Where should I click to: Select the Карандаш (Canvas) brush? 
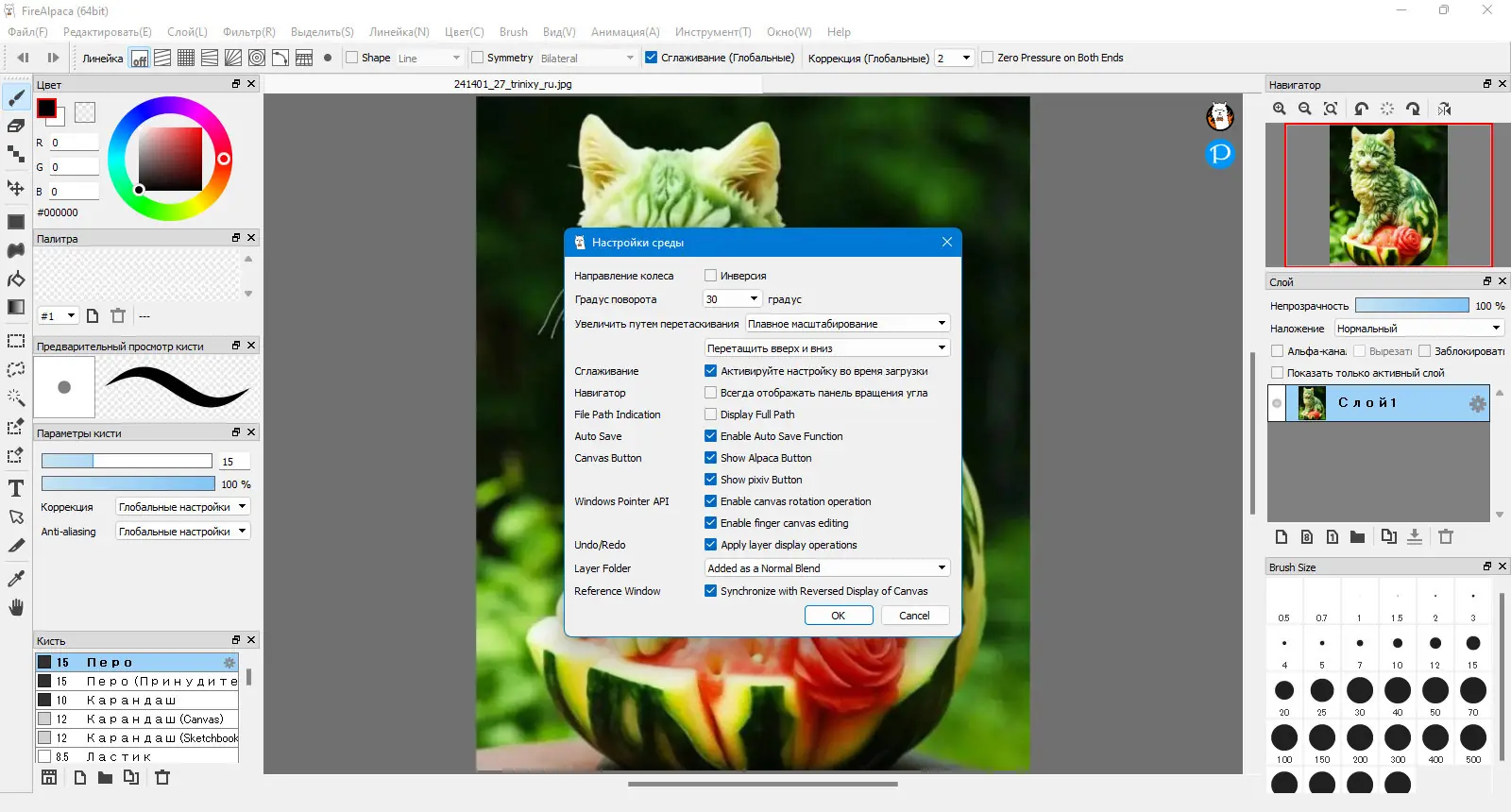[x=137, y=719]
